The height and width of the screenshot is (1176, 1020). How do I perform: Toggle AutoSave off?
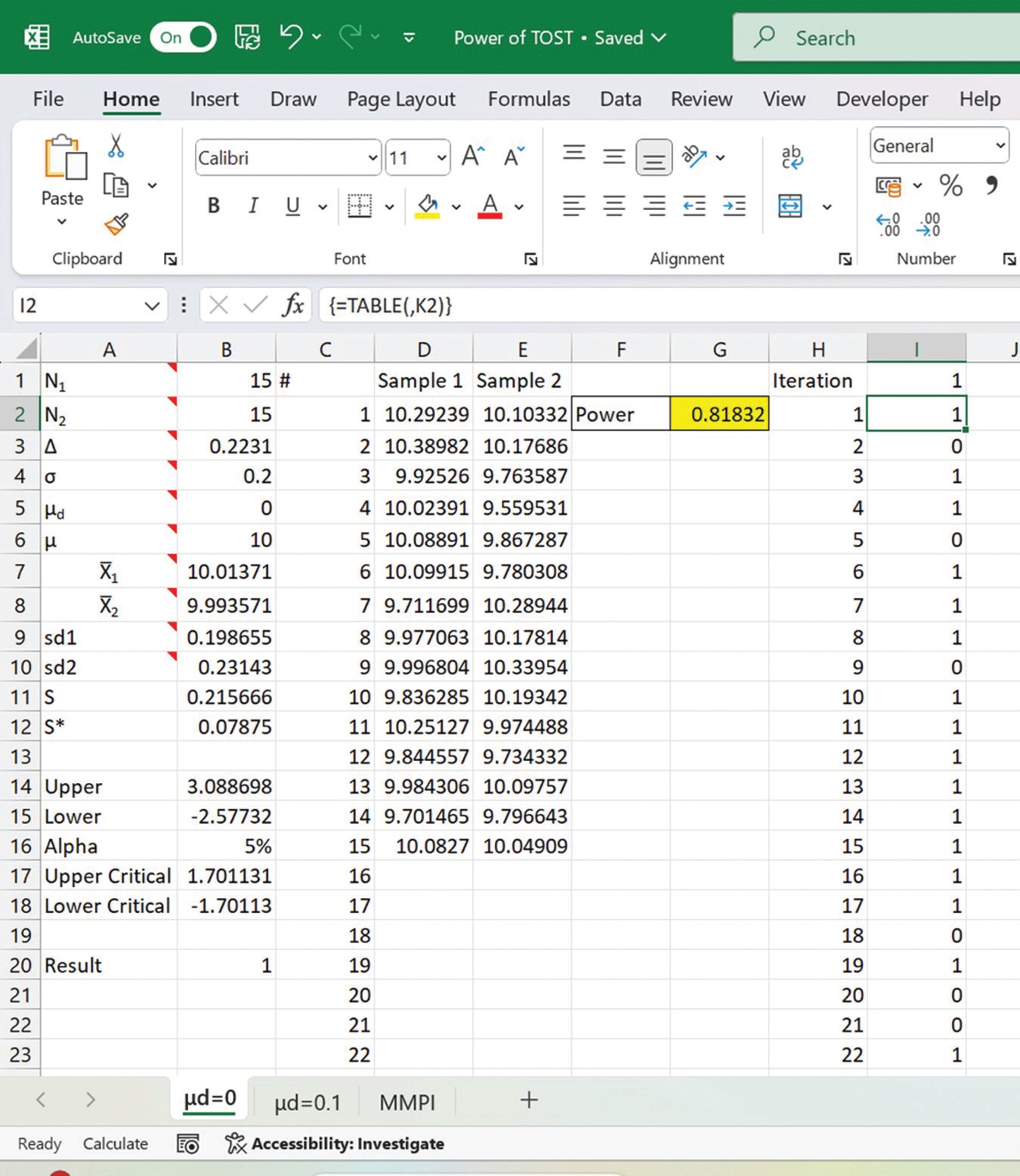[x=184, y=37]
